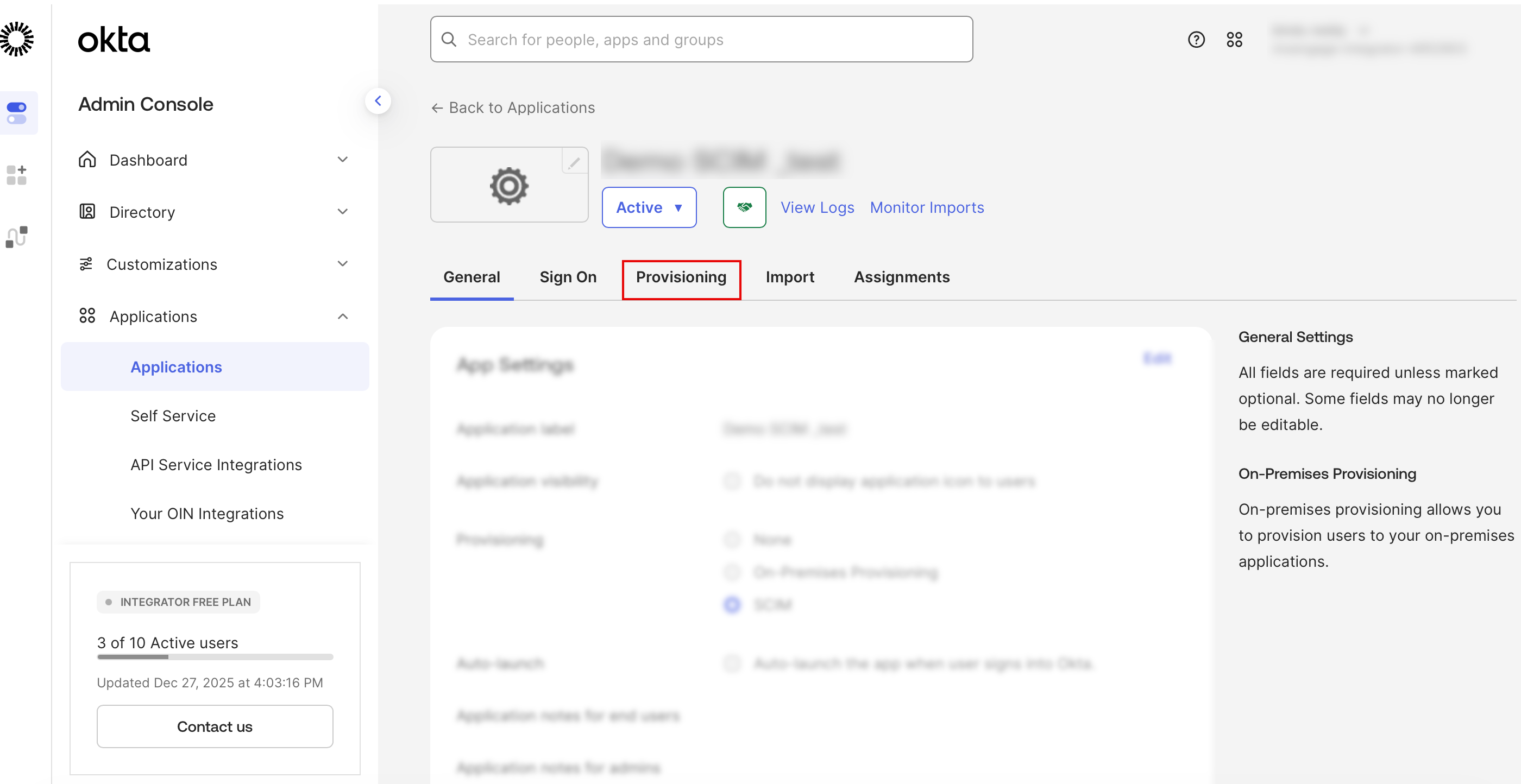Open the workflows rail icon
1521x784 pixels.
point(17,237)
